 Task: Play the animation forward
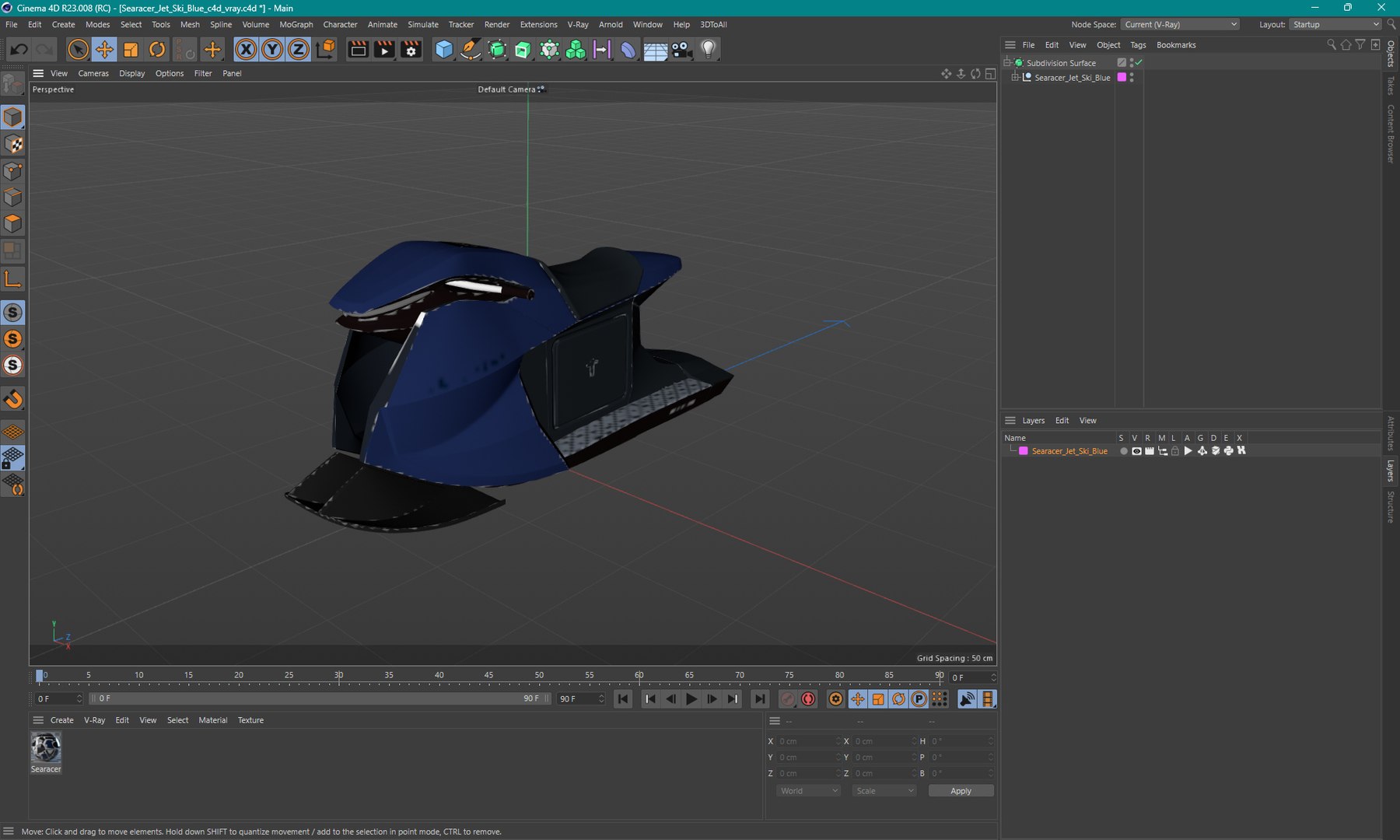coord(691,699)
